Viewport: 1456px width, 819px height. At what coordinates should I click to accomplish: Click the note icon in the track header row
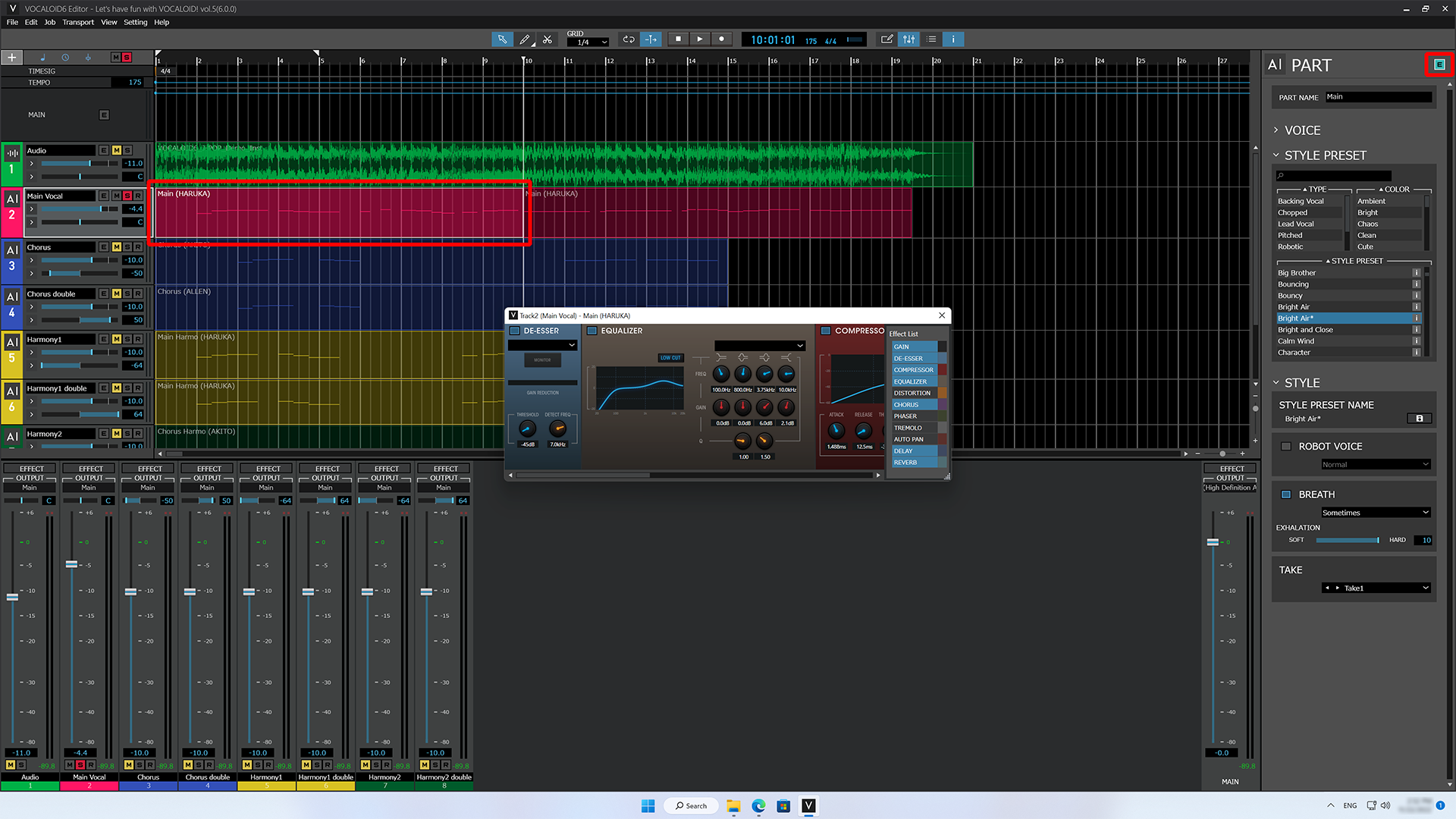[x=43, y=57]
